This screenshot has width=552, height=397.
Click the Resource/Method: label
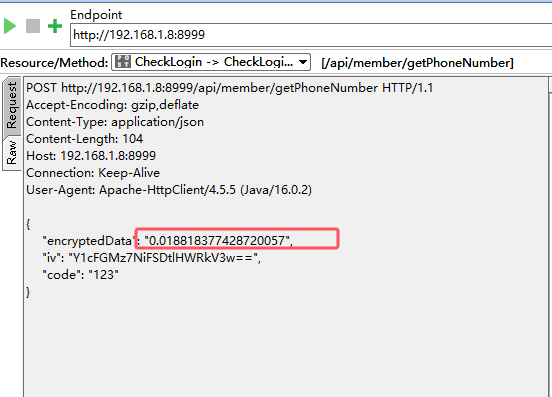[x=54, y=63]
